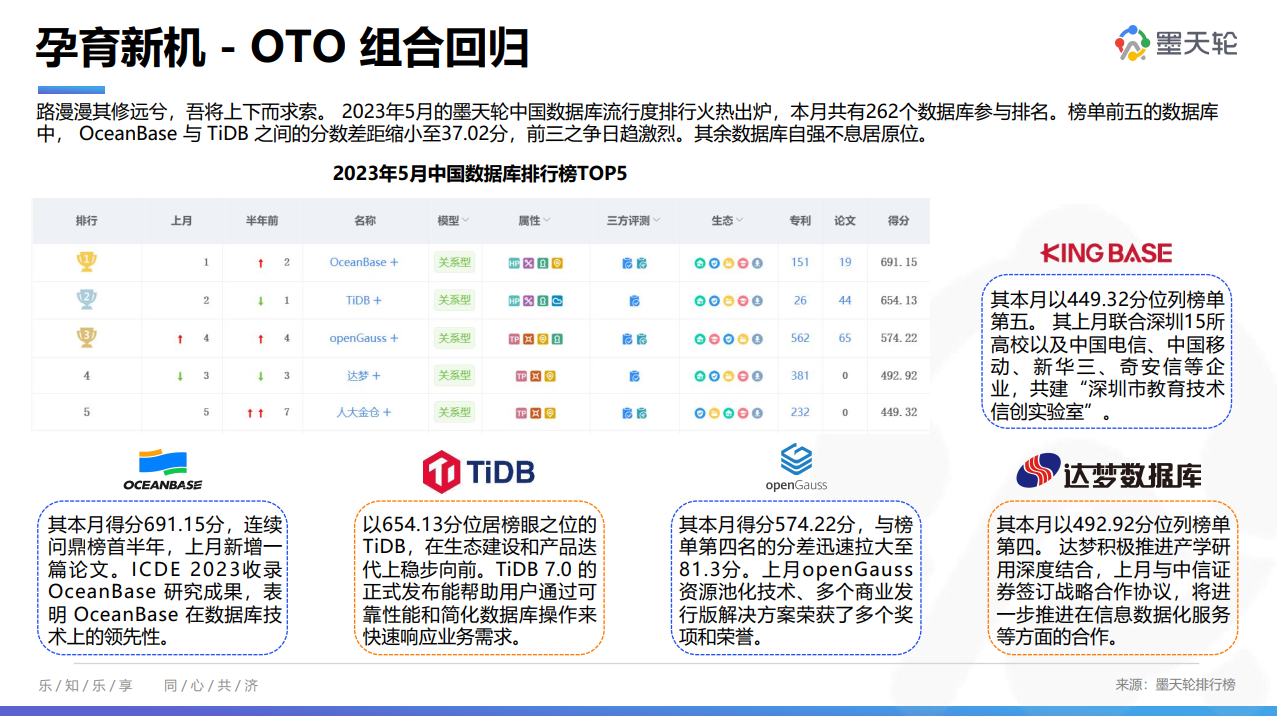Click the third-party evaluation icon in 达梦 row
This screenshot has height=716, width=1277.
tap(634, 376)
